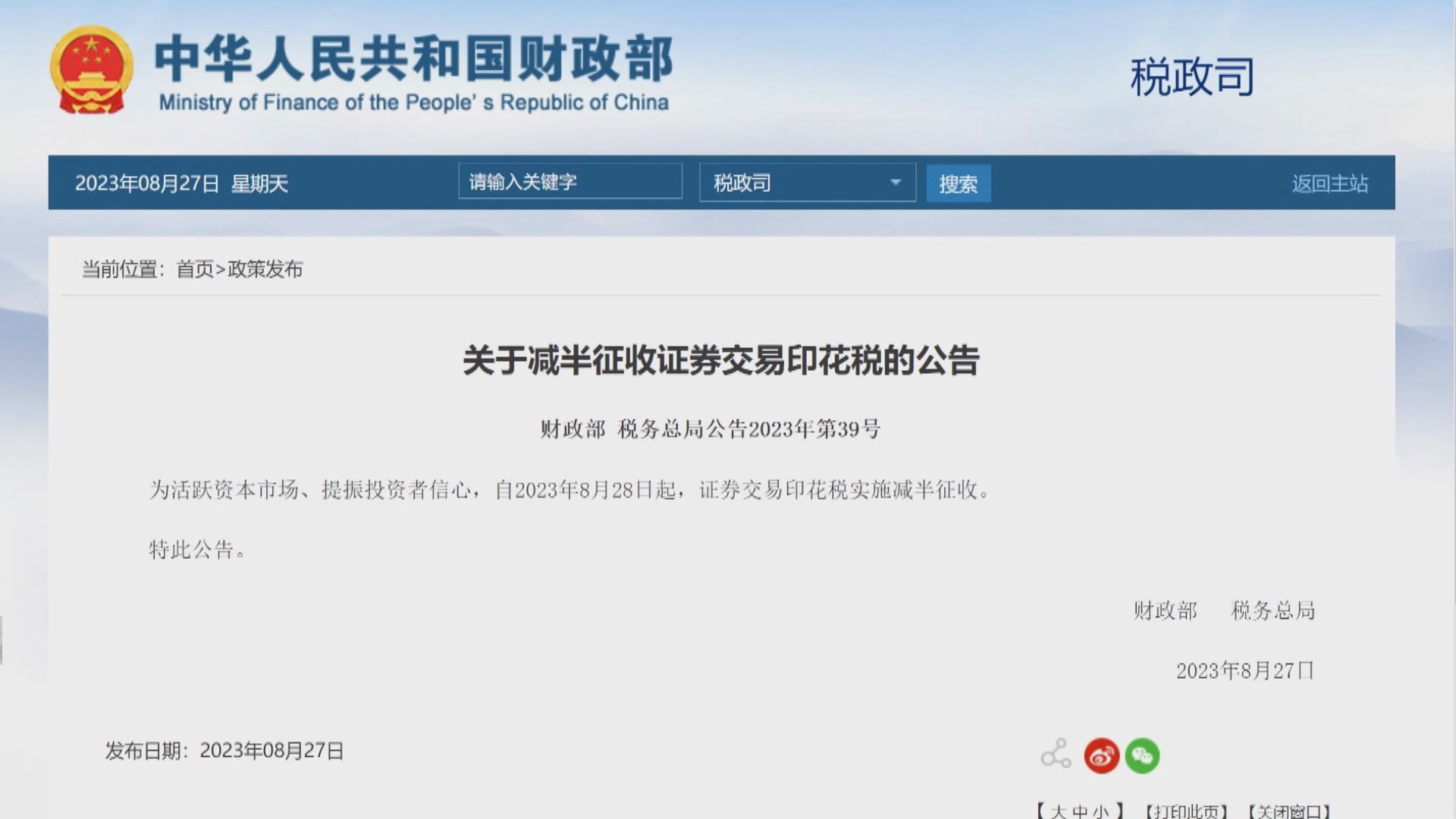Switch to 首页 via breadcrumb
Screen dimensions: 1456x819
(x=196, y=268)
